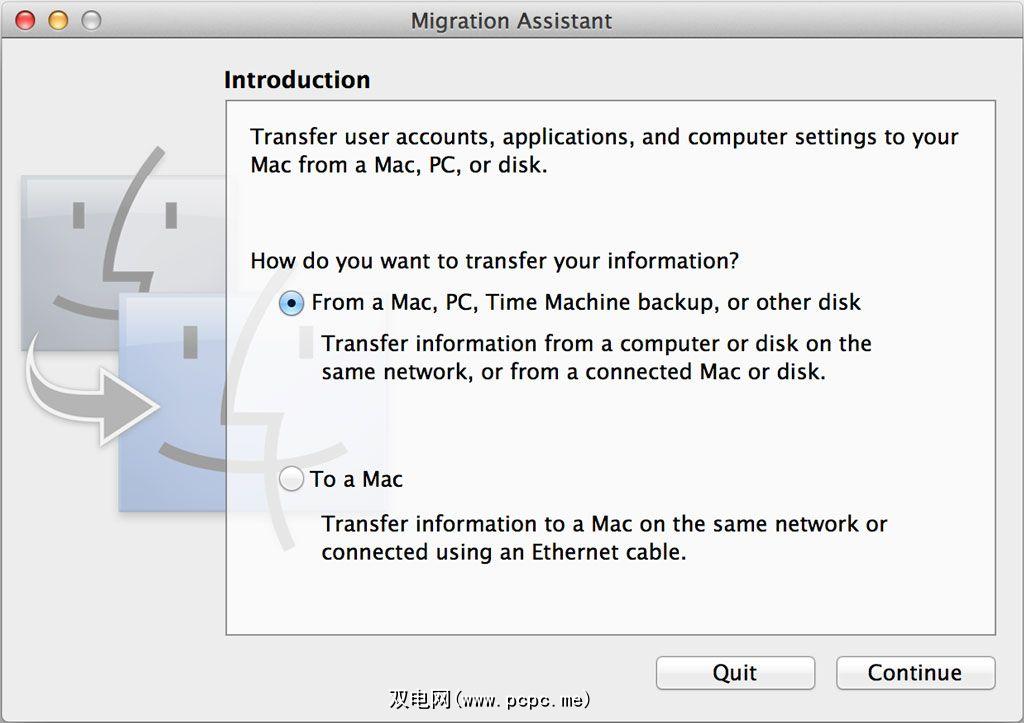Click the "same network, or from a connected Mac" description
1024x723 pixels.
coord(573,372)
